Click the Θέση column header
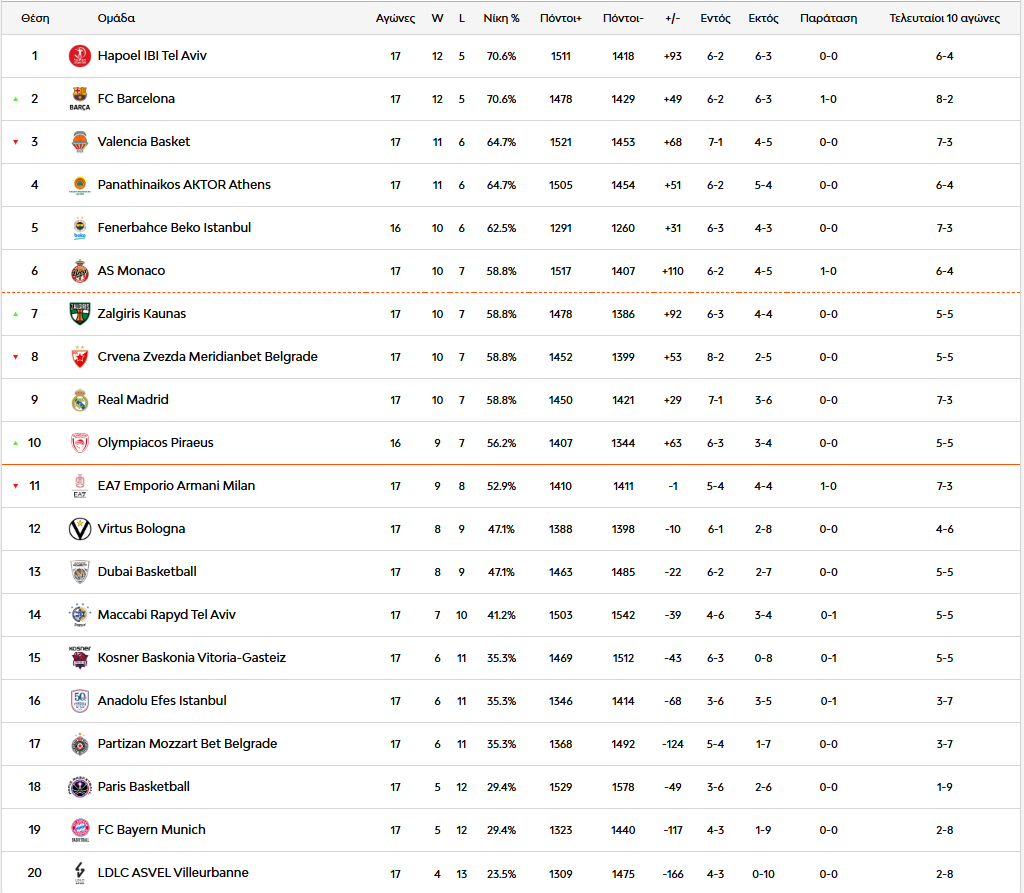This screenshot has height=893, width=1024. click(35, 18)
